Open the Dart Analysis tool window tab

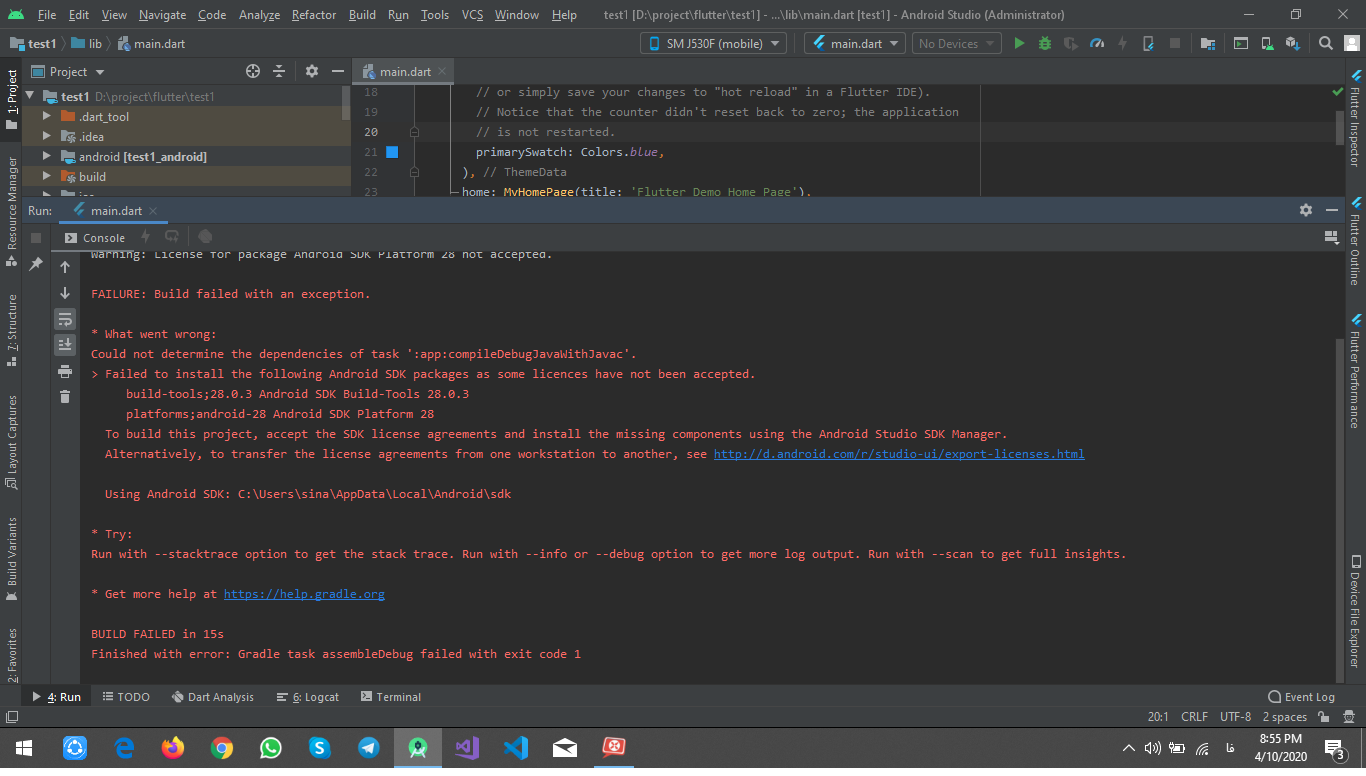212,697
